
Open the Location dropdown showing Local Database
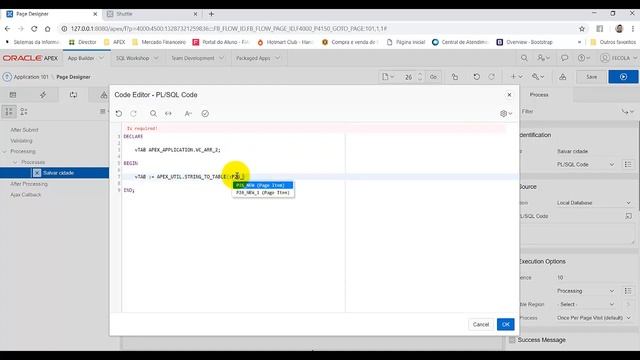[x=593, y=203]
